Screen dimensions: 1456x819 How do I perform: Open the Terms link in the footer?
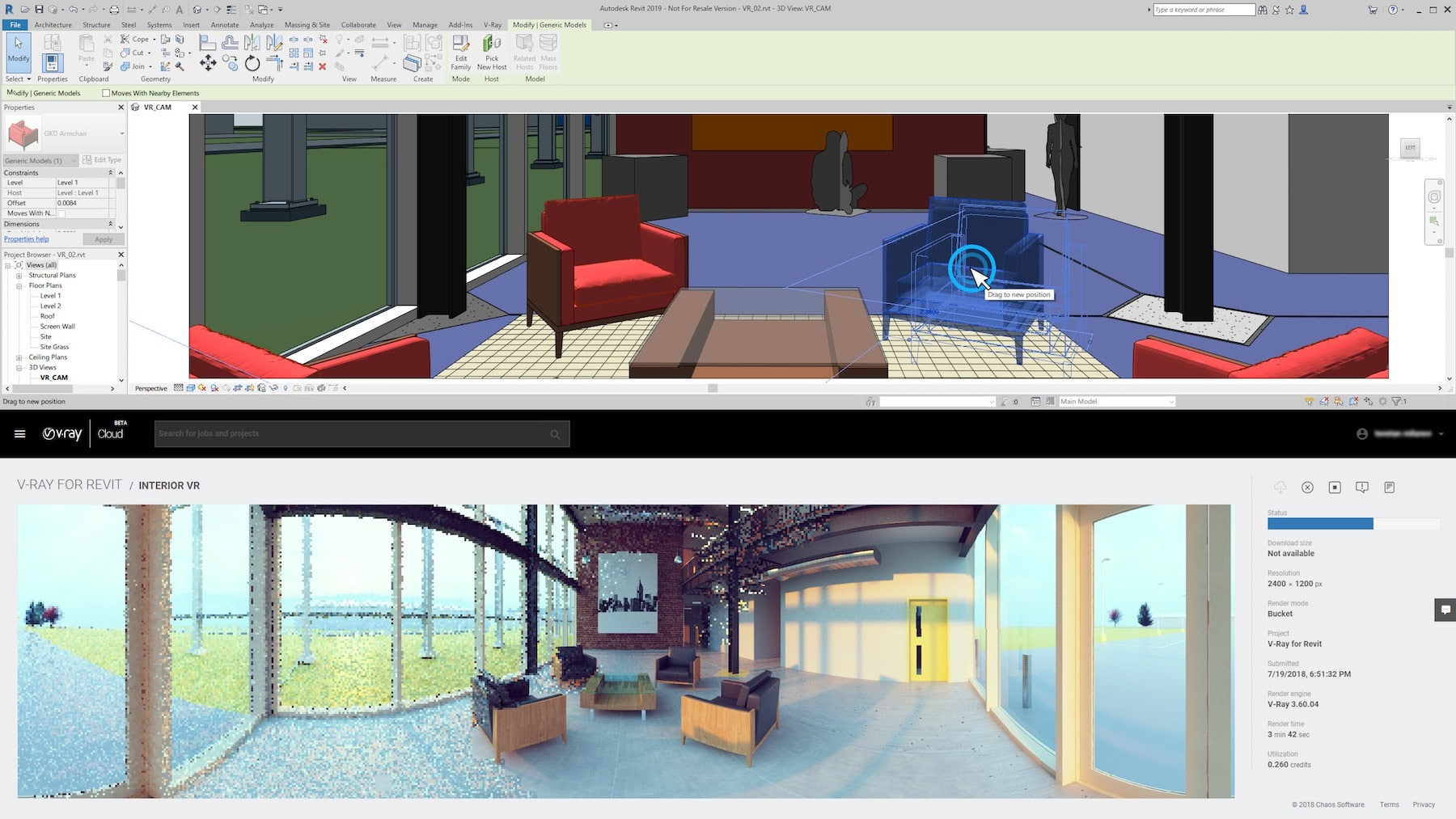1390,804
